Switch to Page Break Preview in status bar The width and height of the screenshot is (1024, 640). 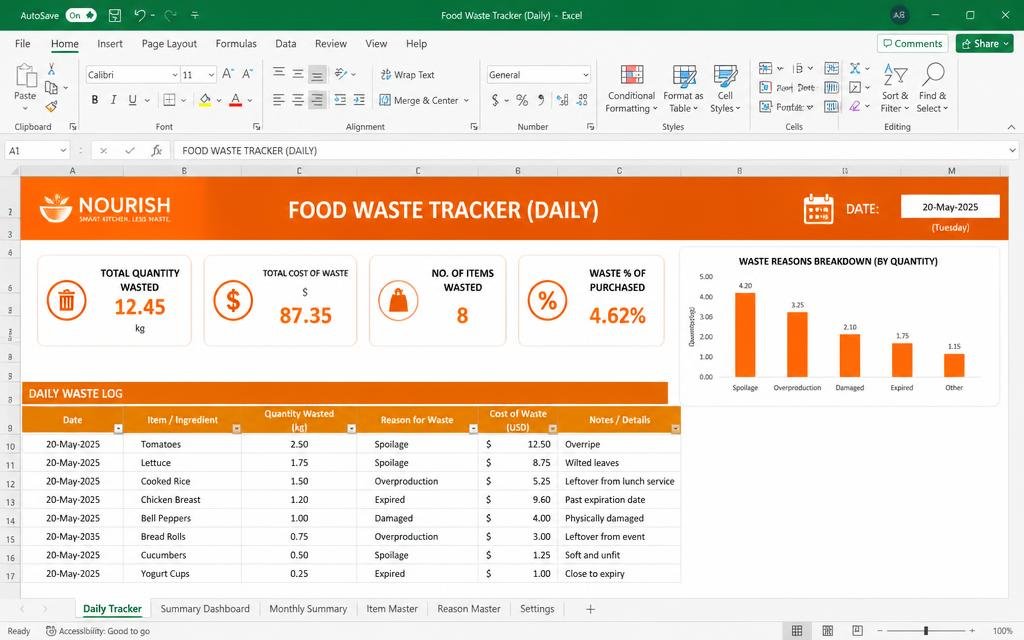tap(857, 630)
